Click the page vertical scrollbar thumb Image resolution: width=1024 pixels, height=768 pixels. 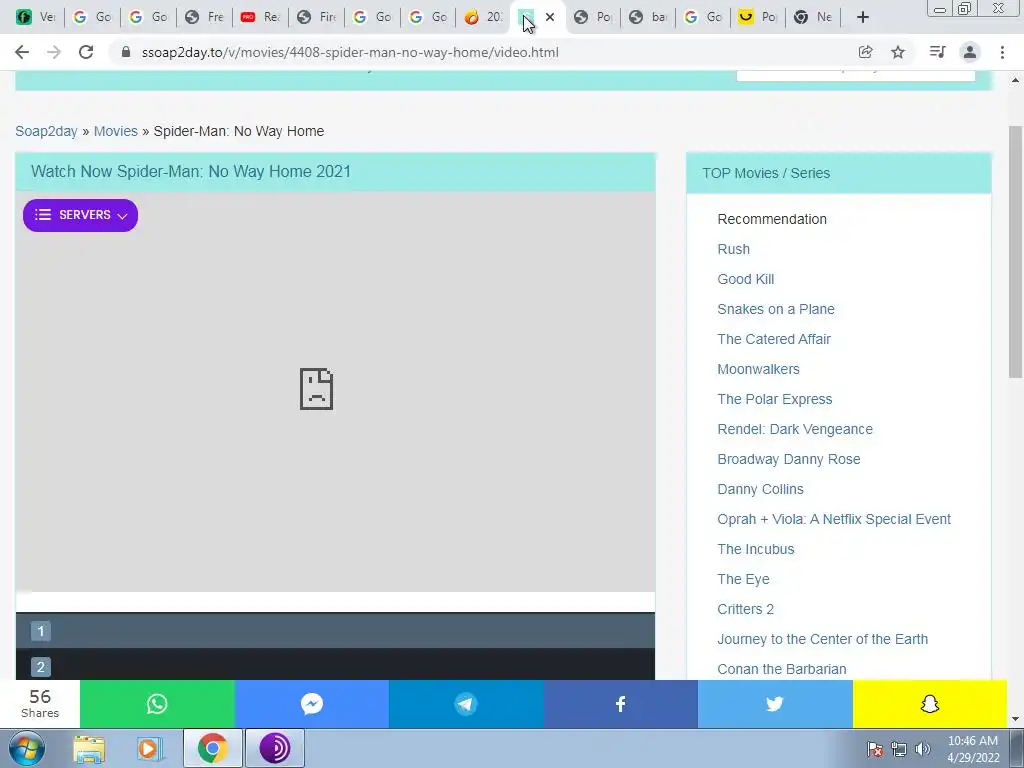pyautogui.click(x=1015, y=251)
